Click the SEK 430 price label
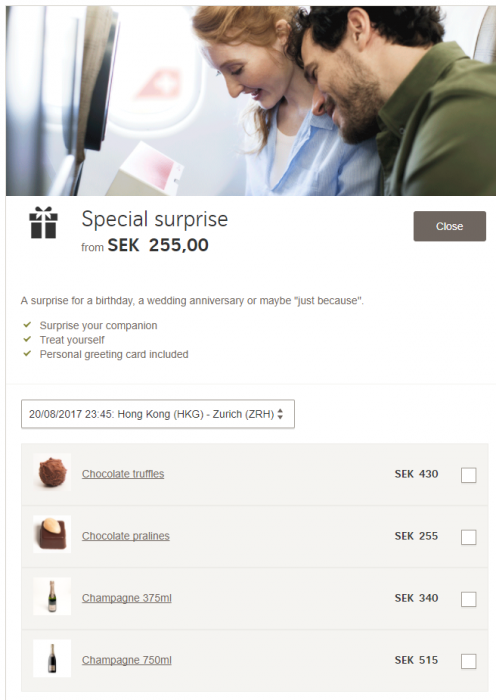This screenshot has height=700, width=496. pyautogui.click(x=416, y=474)
